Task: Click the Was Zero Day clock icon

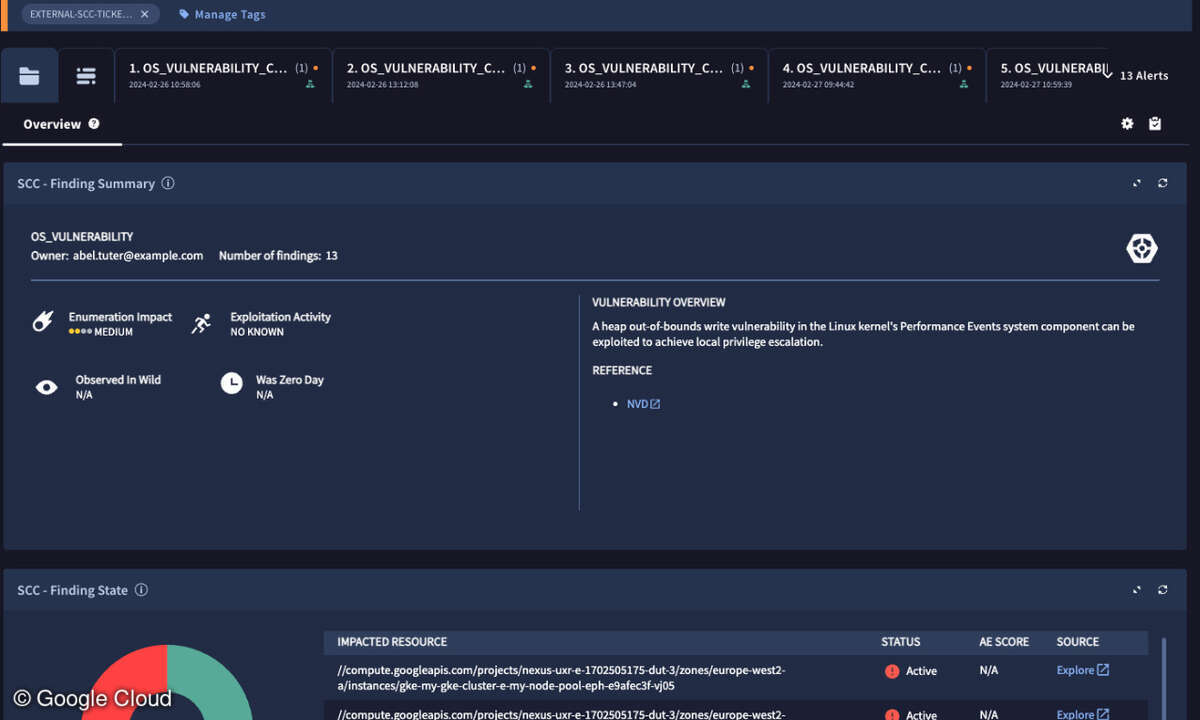Action: click(232, 383)
